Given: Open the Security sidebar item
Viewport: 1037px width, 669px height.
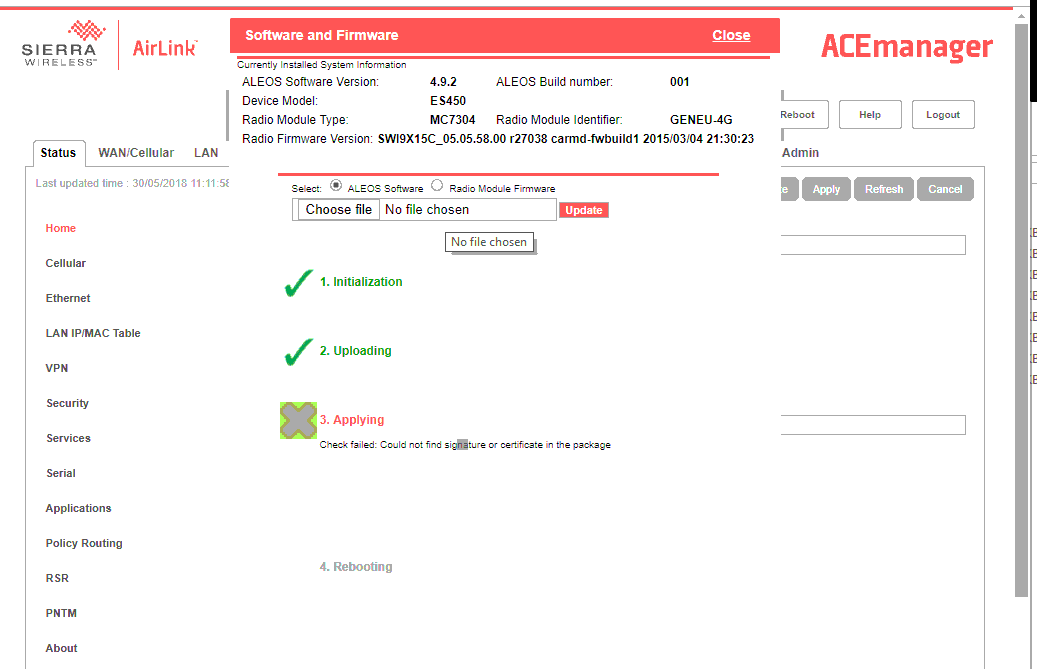Looking at the screenshot, I should 67,403.
